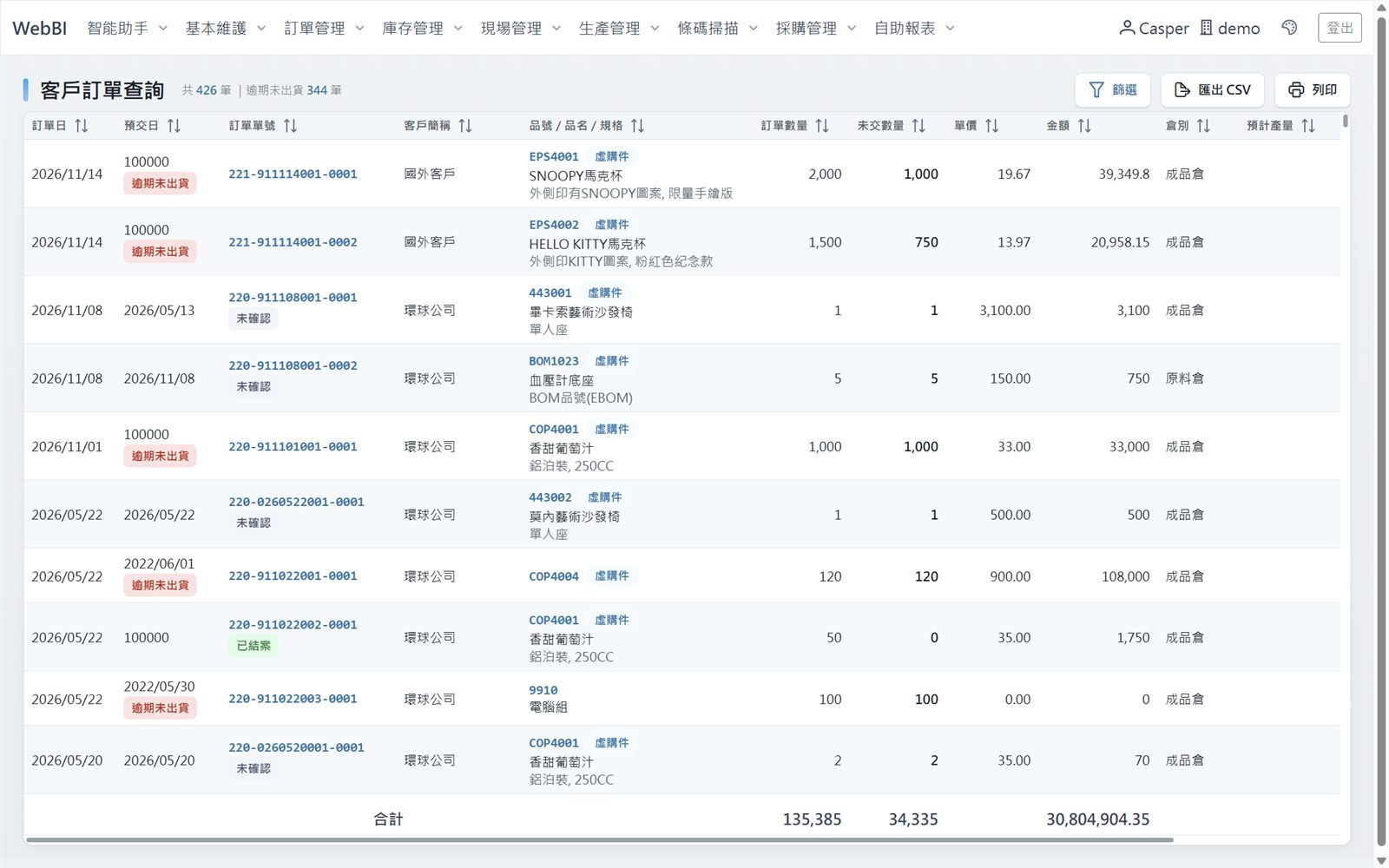The width and height of the screenshot is (1389, 868).
Task: Expand the 庫存管理 menu
Action: tap(422, 28)
